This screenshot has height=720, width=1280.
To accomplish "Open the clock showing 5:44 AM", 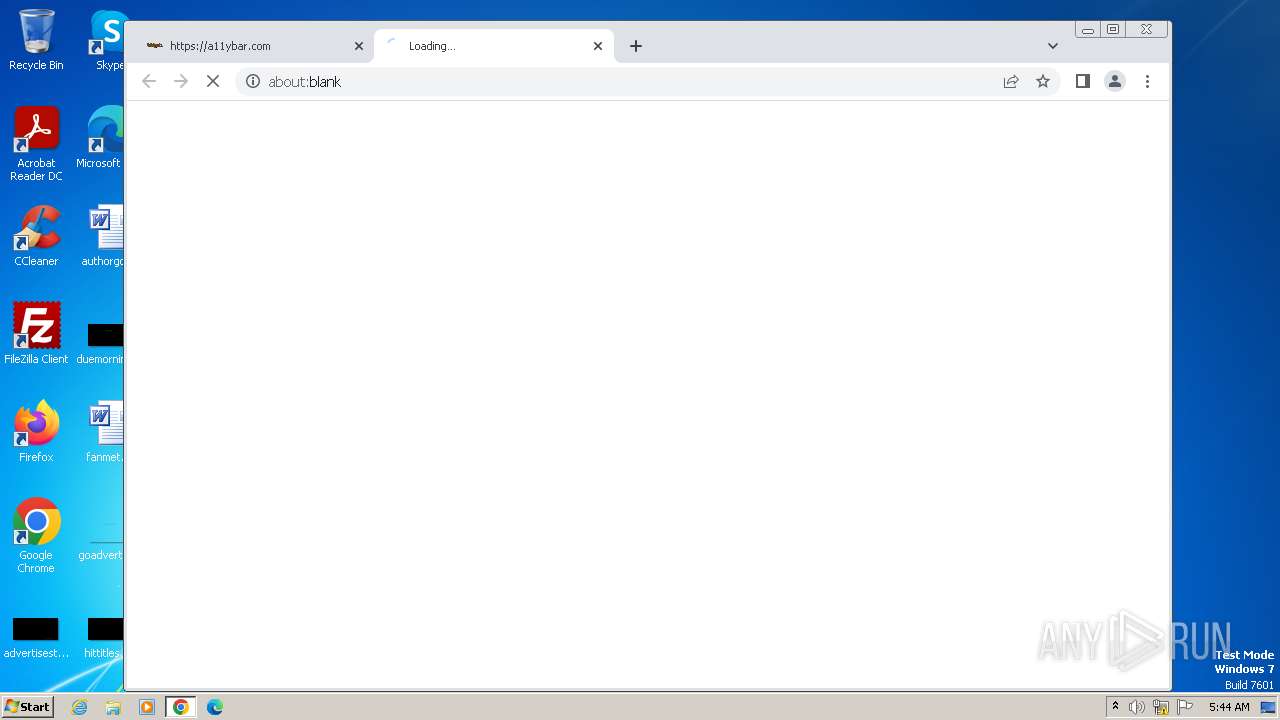I will click(x=1229, y=707).
